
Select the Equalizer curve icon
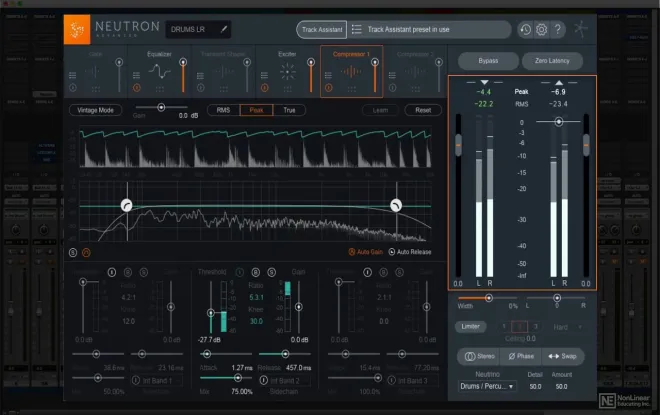point(160,71)
